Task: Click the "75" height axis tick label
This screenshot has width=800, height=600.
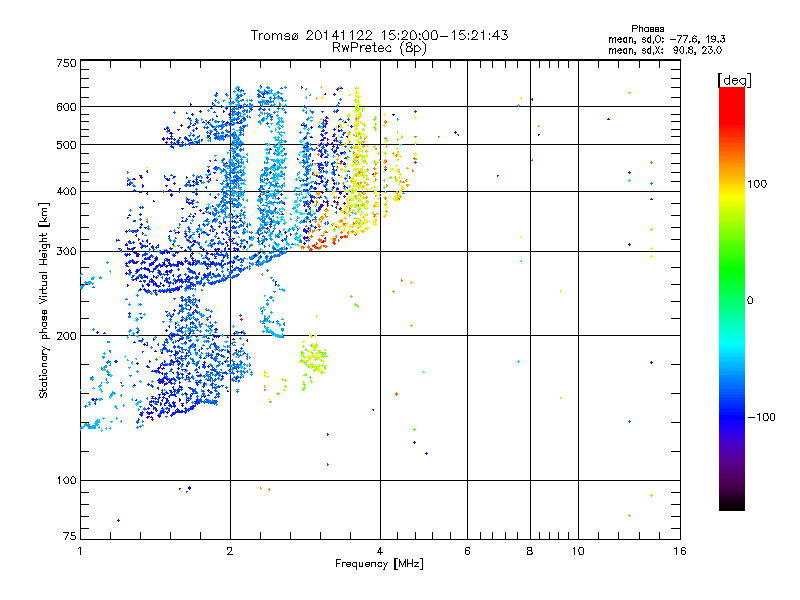Action: coord(69,536)
